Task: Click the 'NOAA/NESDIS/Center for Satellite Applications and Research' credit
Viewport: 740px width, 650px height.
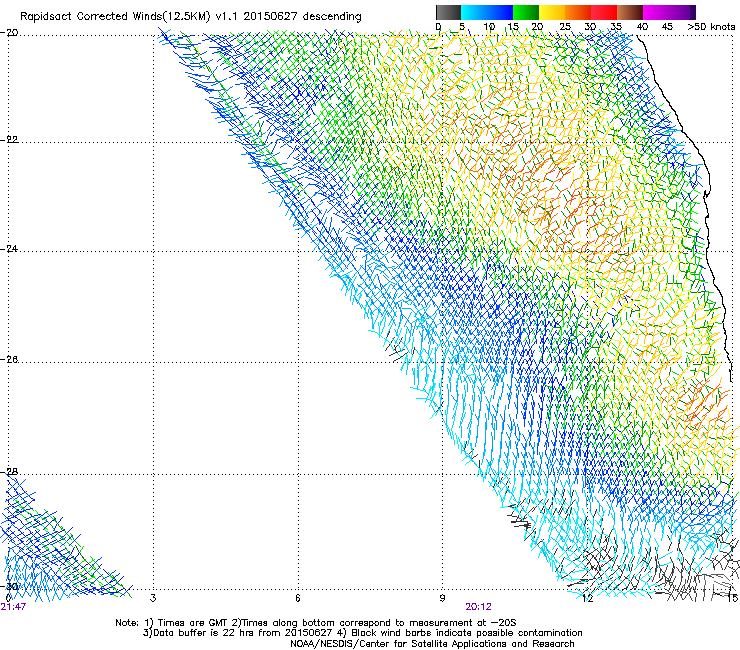Action: [x=432, y=644]
